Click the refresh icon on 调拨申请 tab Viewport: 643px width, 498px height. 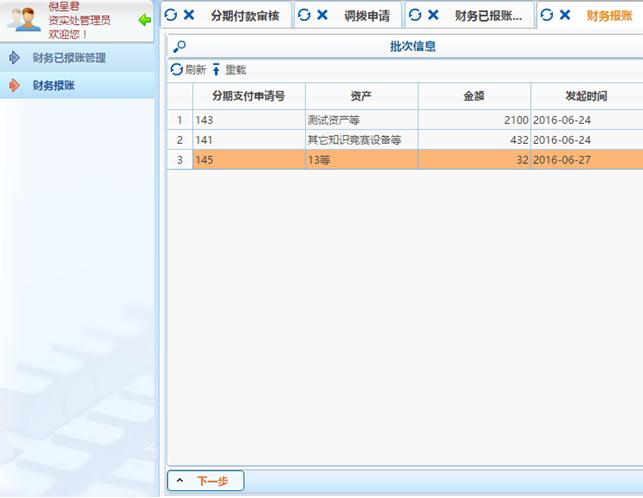point(304,15)
